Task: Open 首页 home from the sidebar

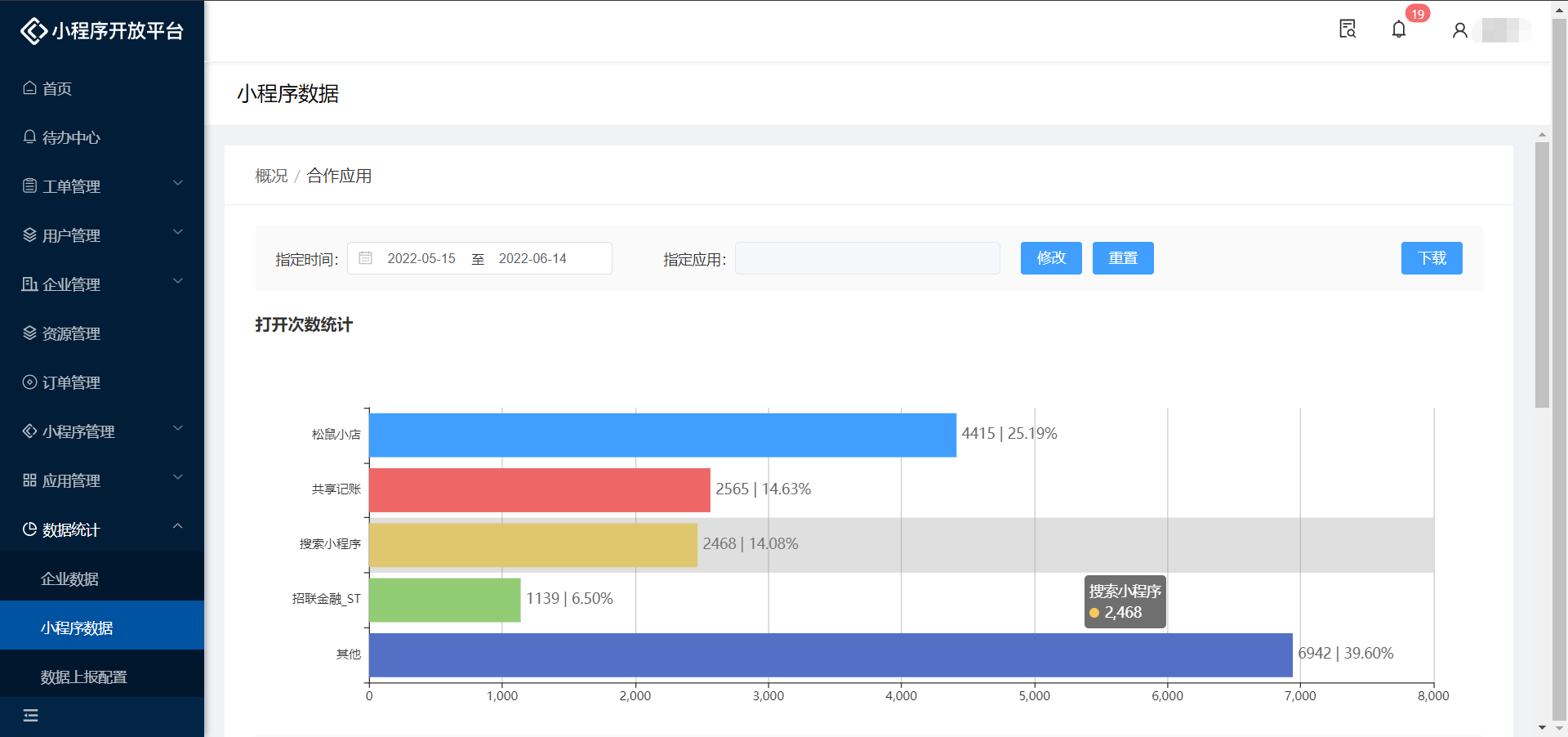Action: pos(57,88)
